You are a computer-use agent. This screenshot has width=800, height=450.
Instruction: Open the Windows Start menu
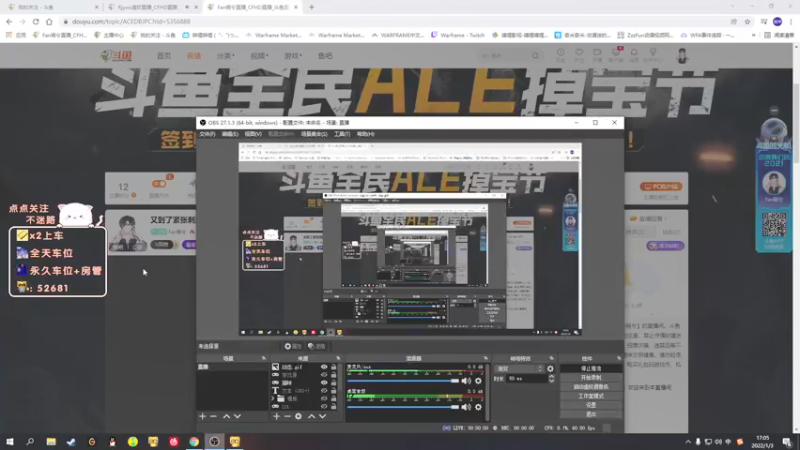tap(10, 442)
